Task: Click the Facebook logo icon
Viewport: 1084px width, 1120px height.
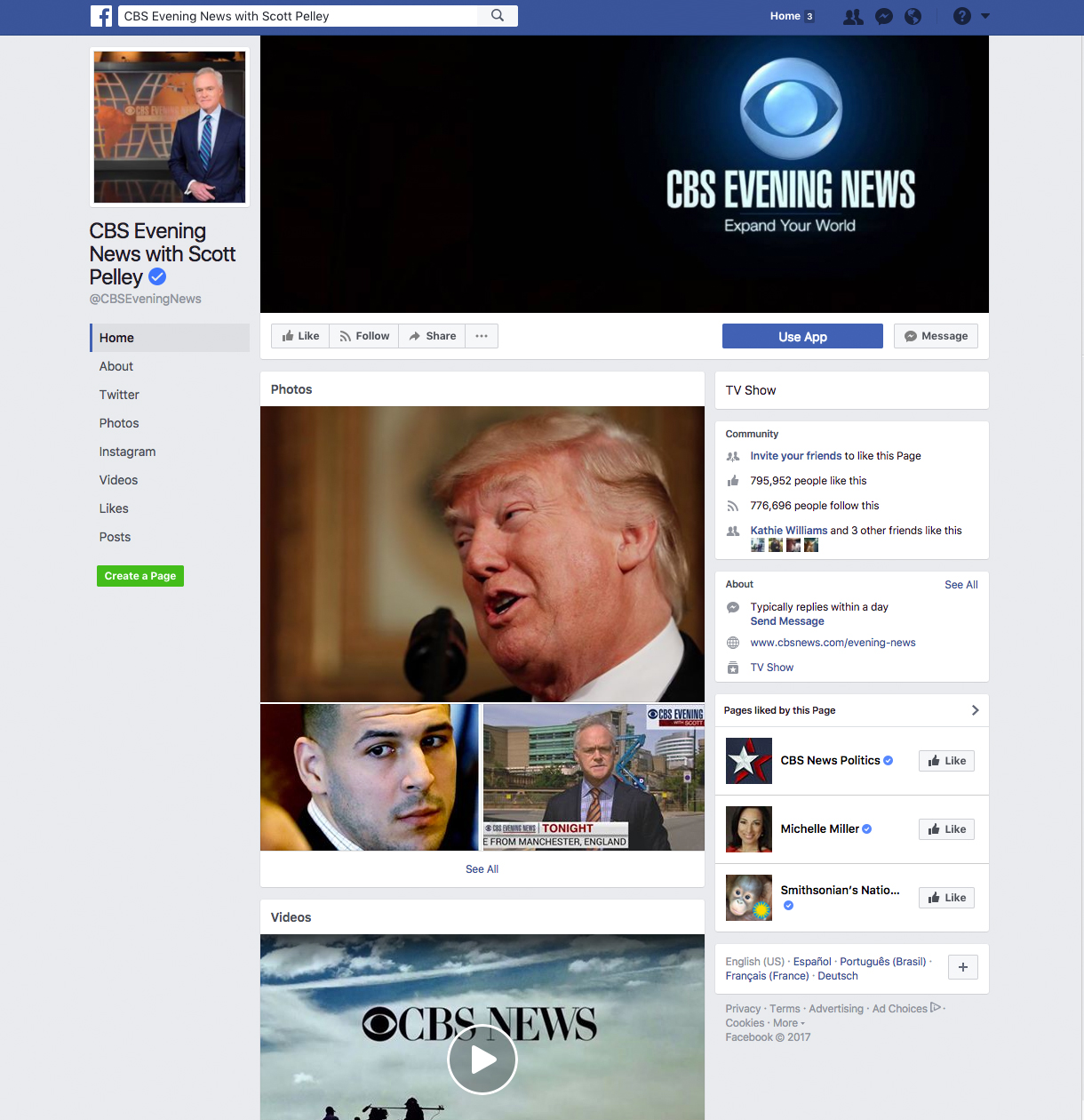Action: [101, 16]
